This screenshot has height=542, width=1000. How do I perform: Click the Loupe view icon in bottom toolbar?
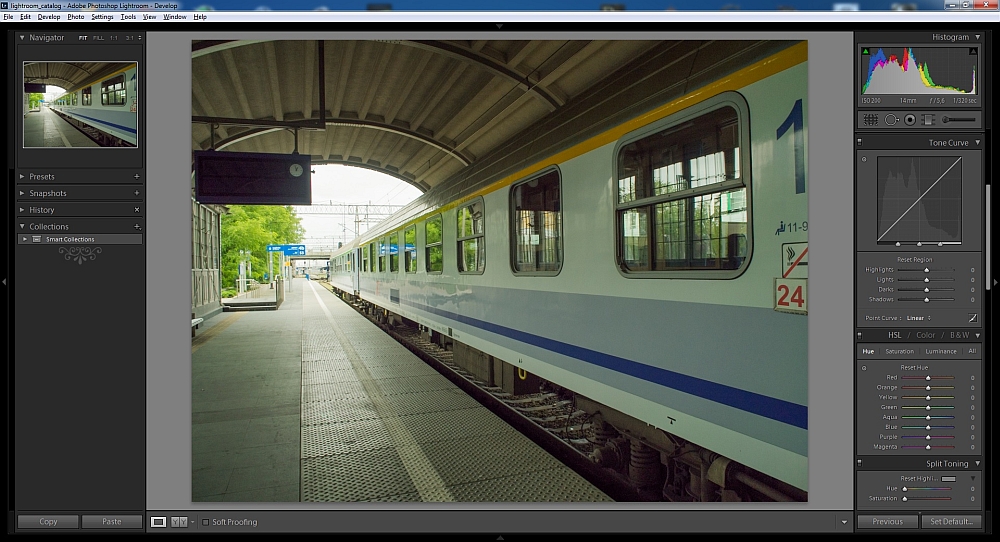158,522
